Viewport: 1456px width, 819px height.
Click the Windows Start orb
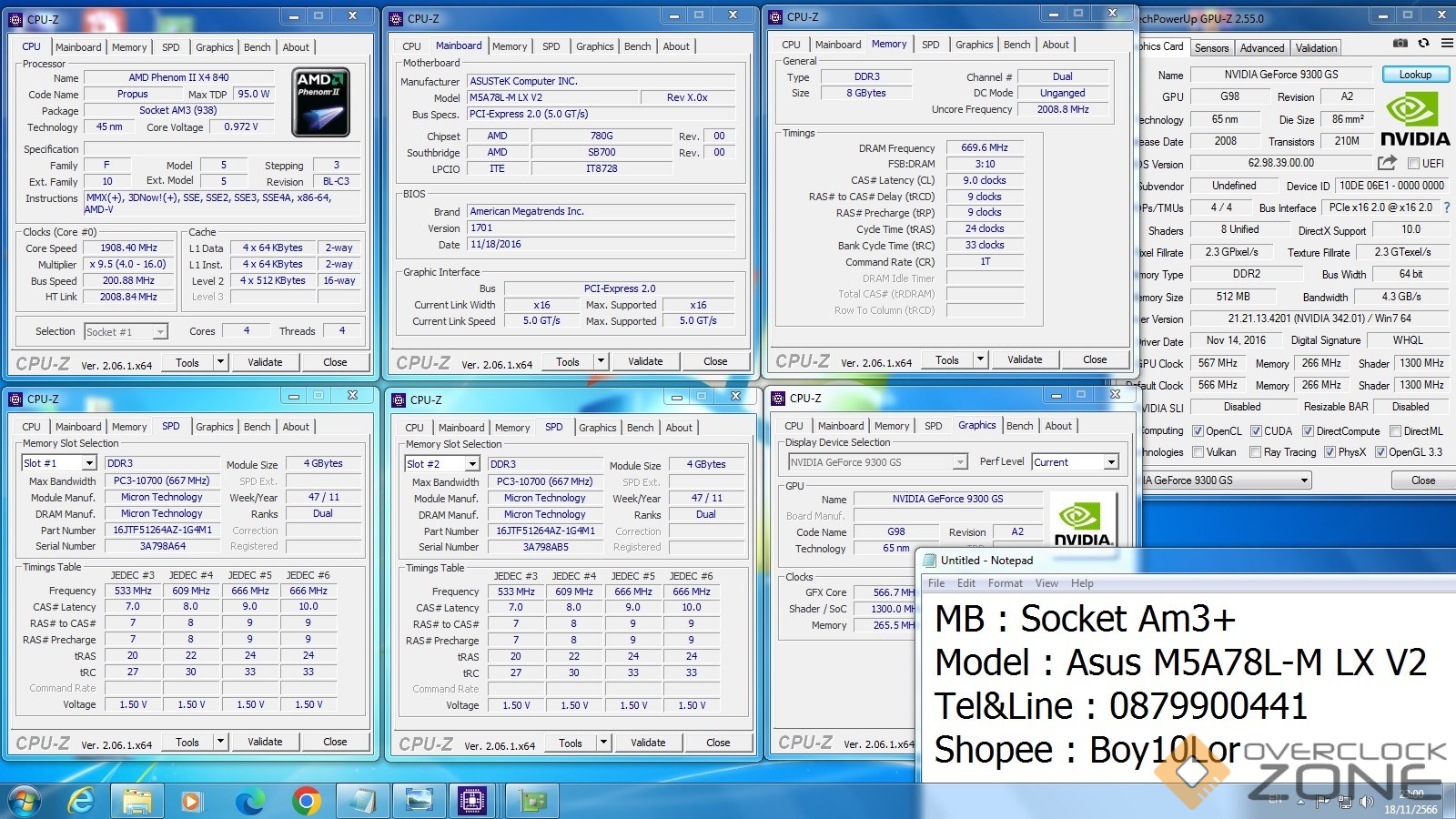click(25, 801)
